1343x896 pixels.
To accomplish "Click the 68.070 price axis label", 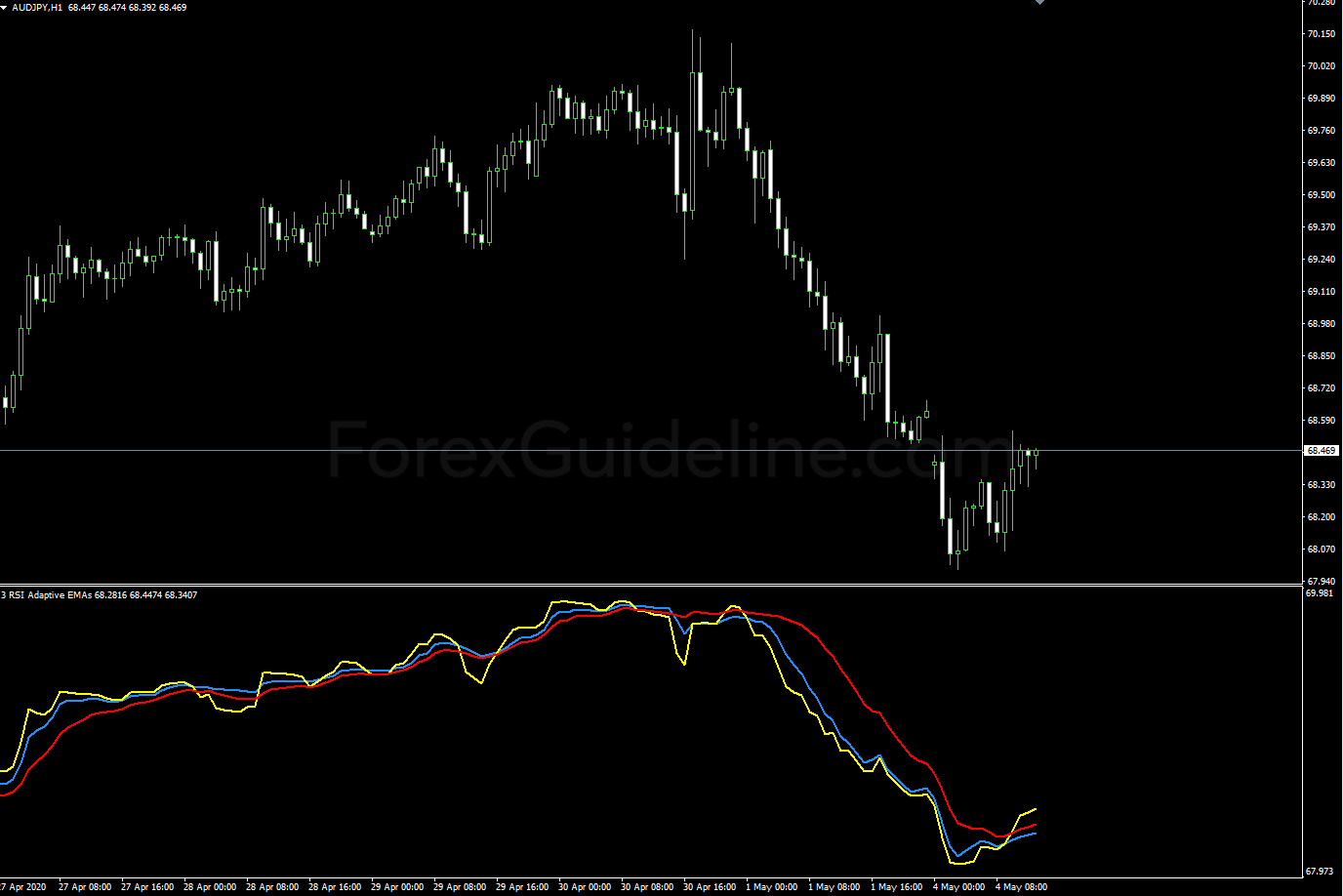I will (1322, 550).
